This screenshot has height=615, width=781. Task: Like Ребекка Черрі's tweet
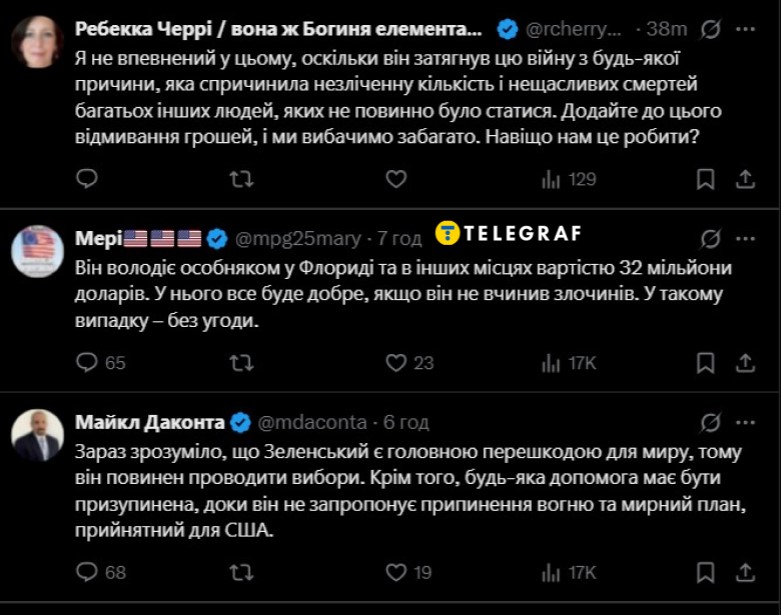point(396,179)
